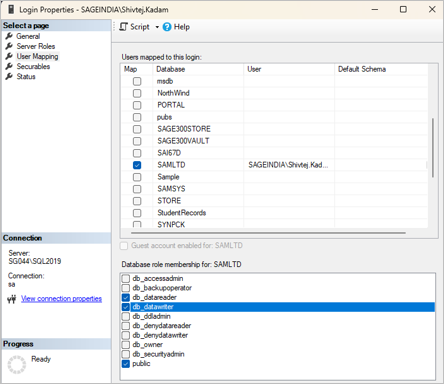Select the User Mapping page
The image size is (444, 384).
point(37,56)
